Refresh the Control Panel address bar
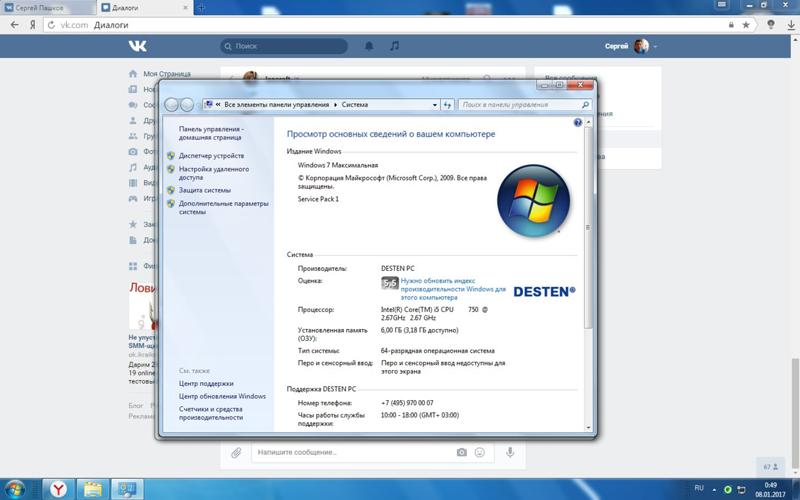800x500 pixels. (x=447, y=105)
